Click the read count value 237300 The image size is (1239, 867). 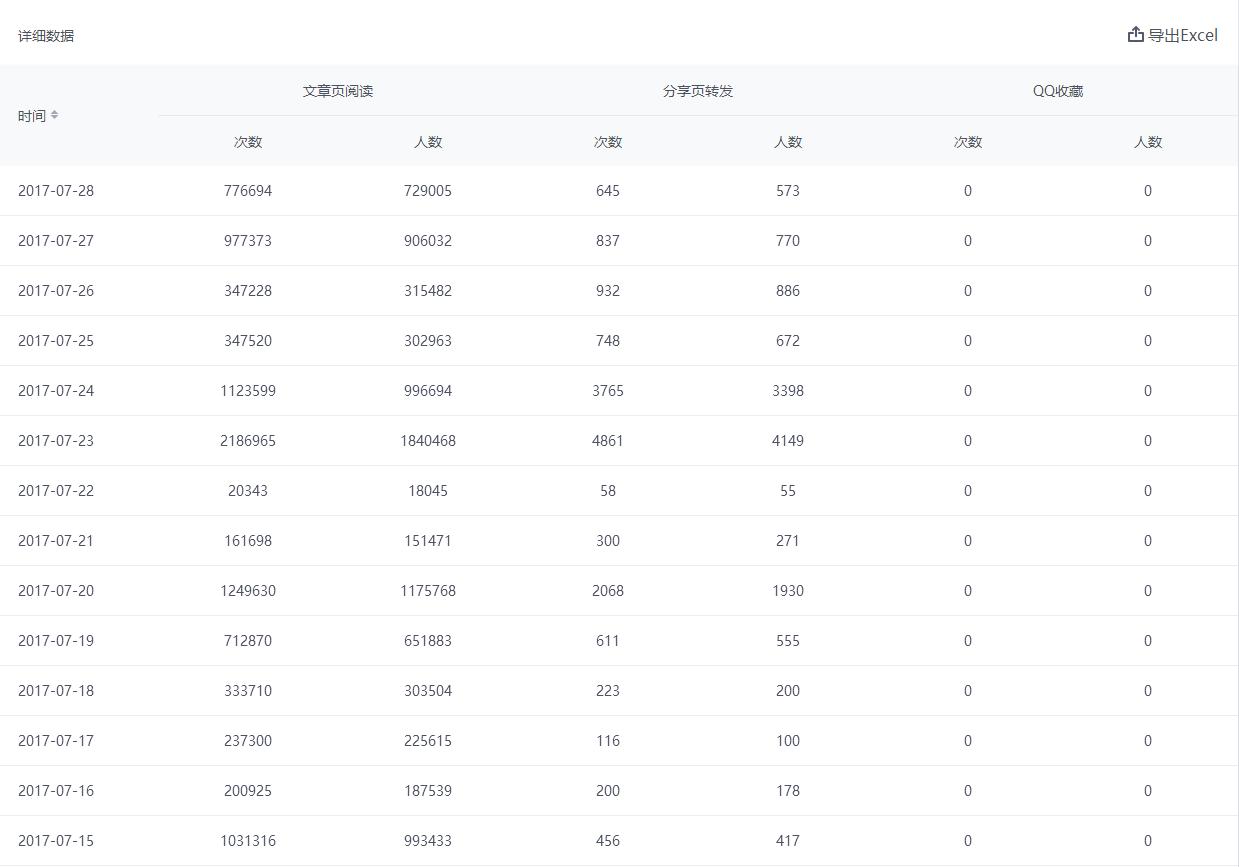(x=248, y=741)
